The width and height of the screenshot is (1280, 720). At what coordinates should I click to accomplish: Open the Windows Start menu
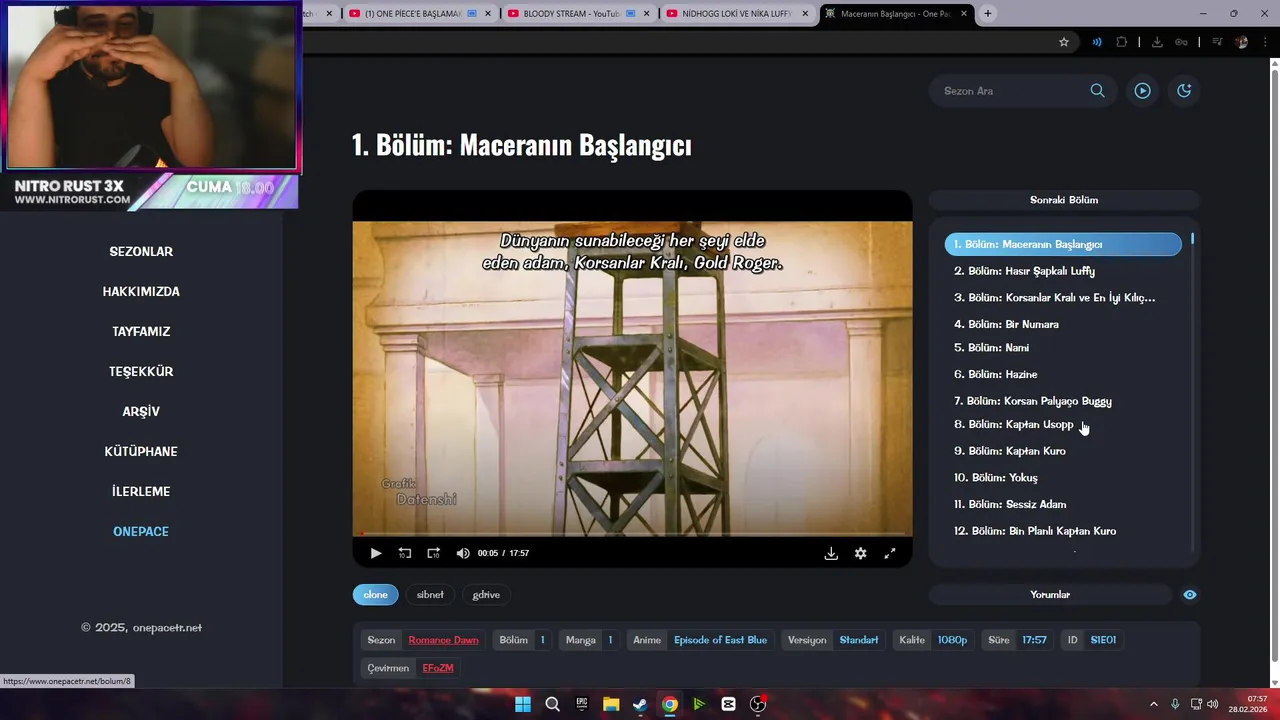(523, 704)
